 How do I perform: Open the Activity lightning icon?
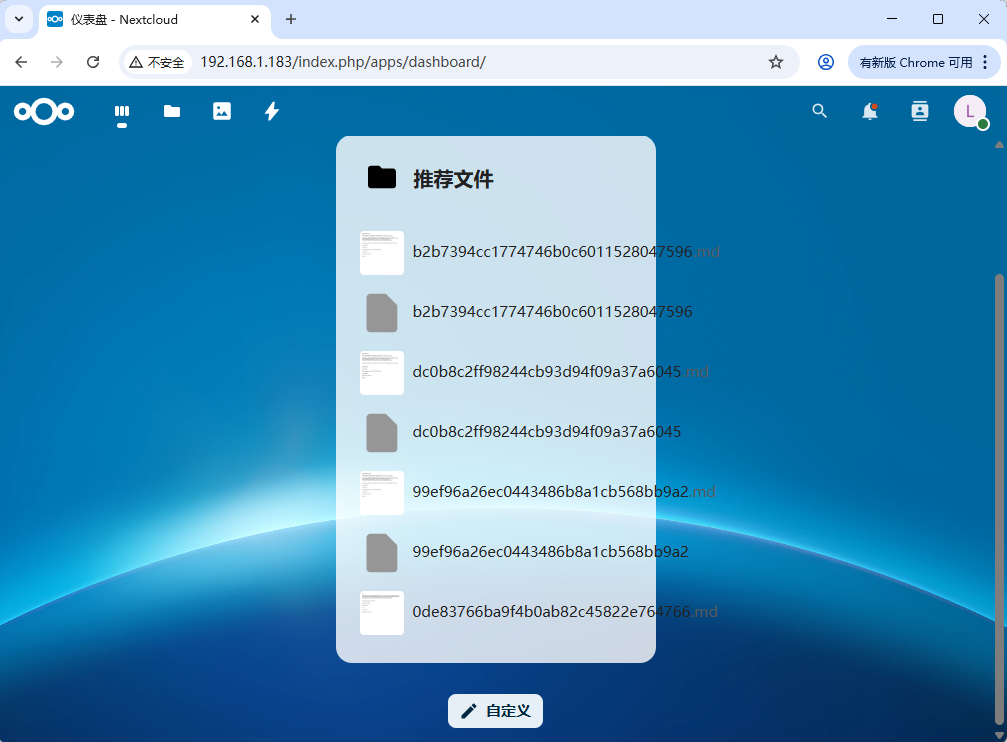pyautogui.click(x=272, y=111)
